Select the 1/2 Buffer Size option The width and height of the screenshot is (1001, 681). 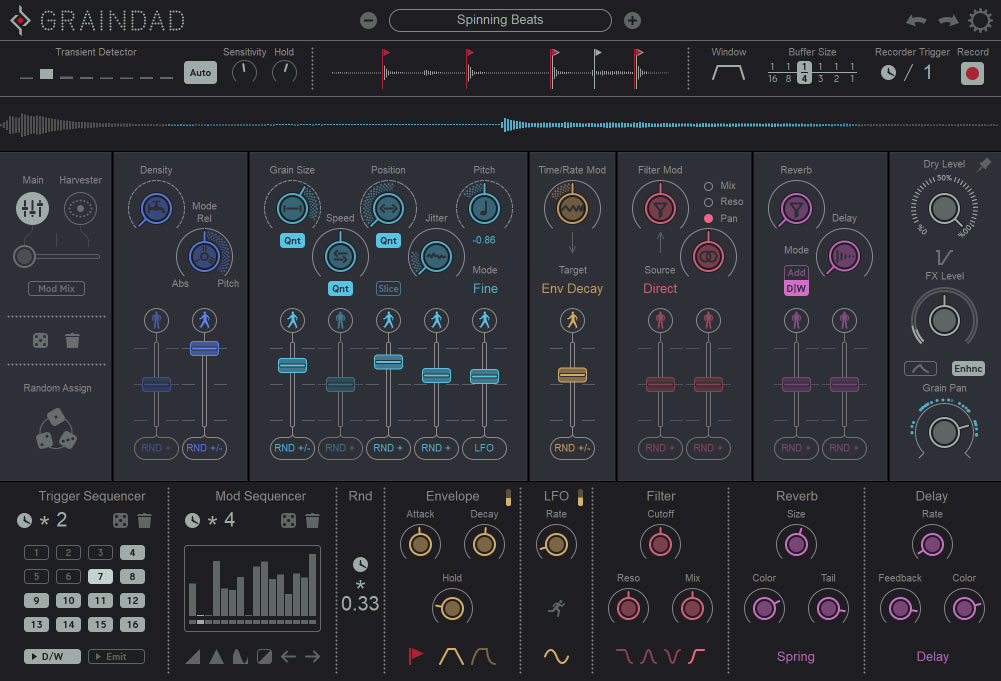[836, 73]
